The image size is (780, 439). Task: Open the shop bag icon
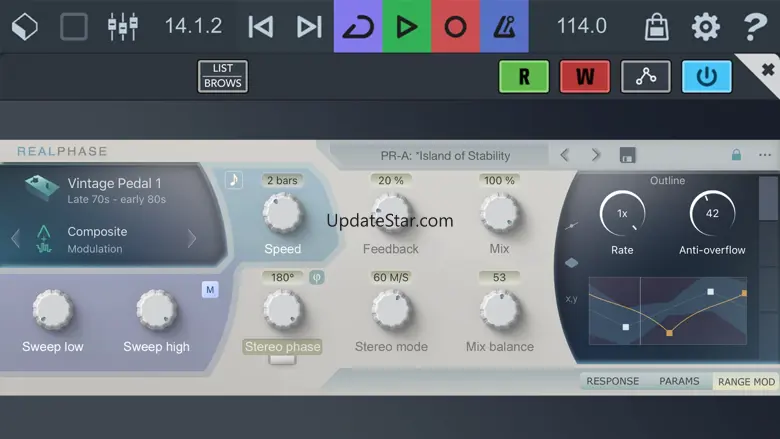click(x=657, y=26)
